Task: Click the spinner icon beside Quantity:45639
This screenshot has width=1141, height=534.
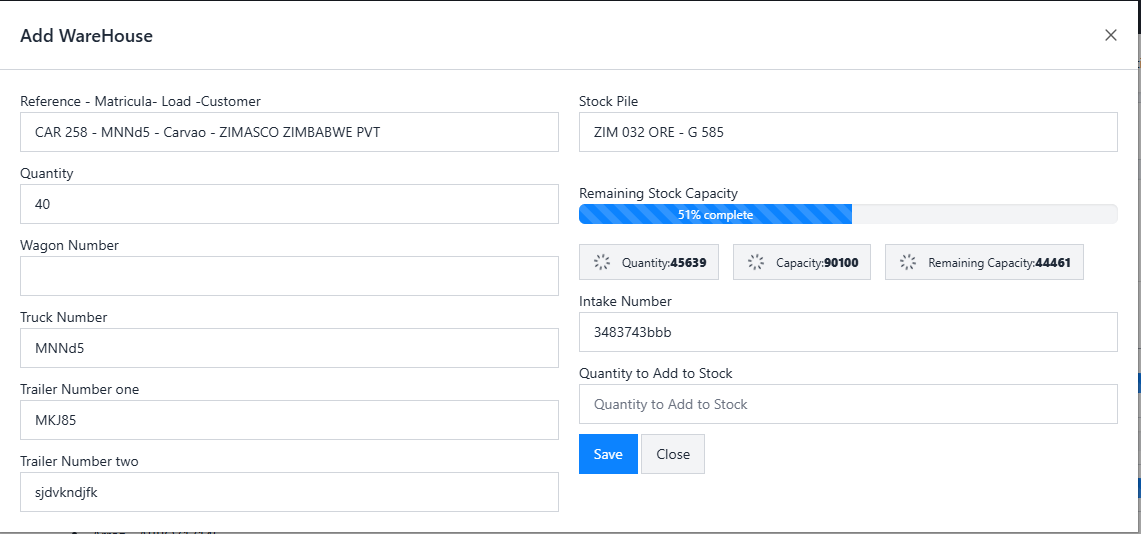Action: (601, 262)
